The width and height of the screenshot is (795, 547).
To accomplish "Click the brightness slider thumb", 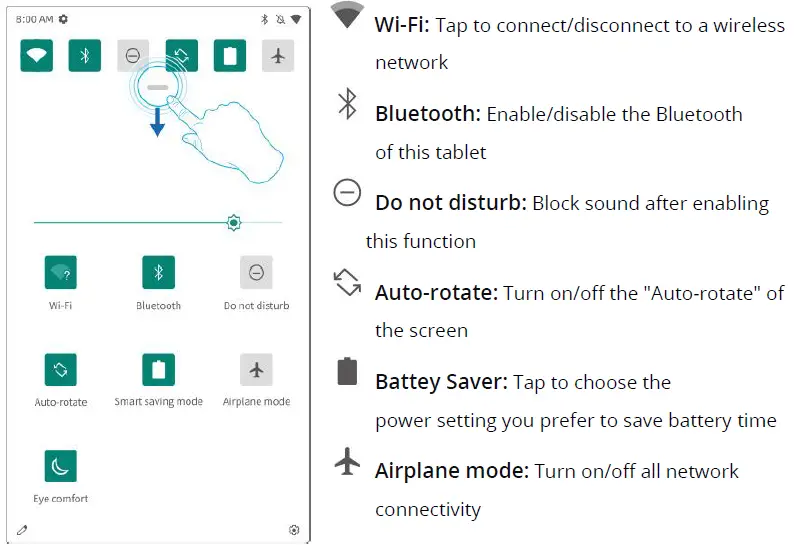I will pos(234,222).
